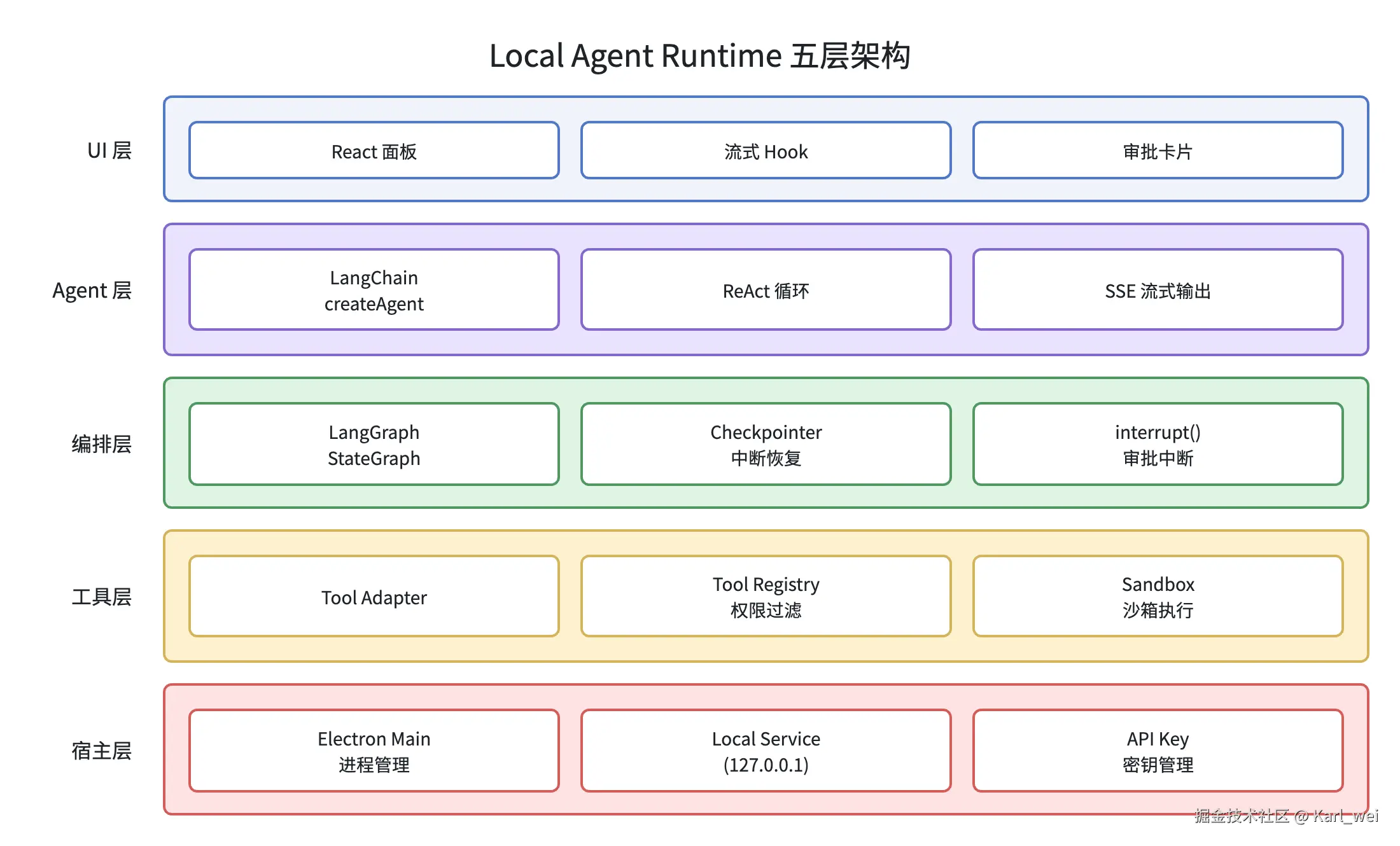Select the 'Sandbox 沙箱执行' box
The image size is (1400, 846).
coord(1158,597)
